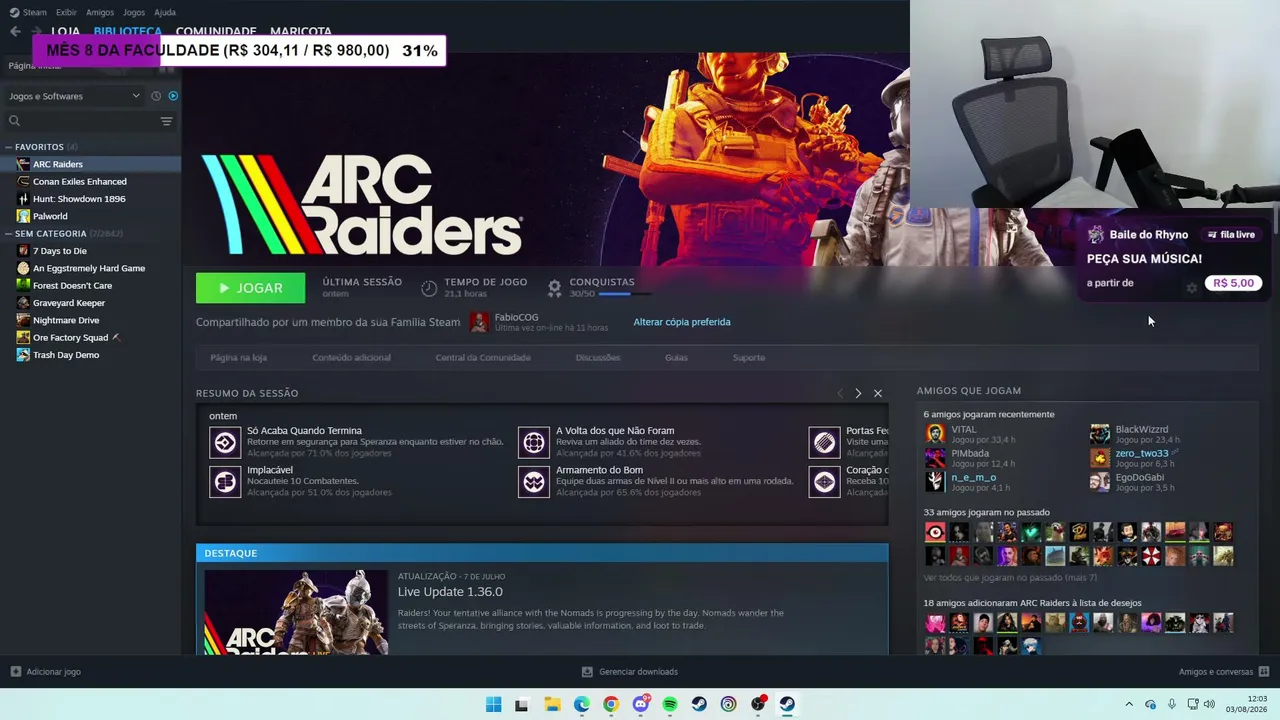Screen dimensions: 1280x720
Task: Click the Hunt: Showdown 1896 game icon
Action: [x=24, y=199]
